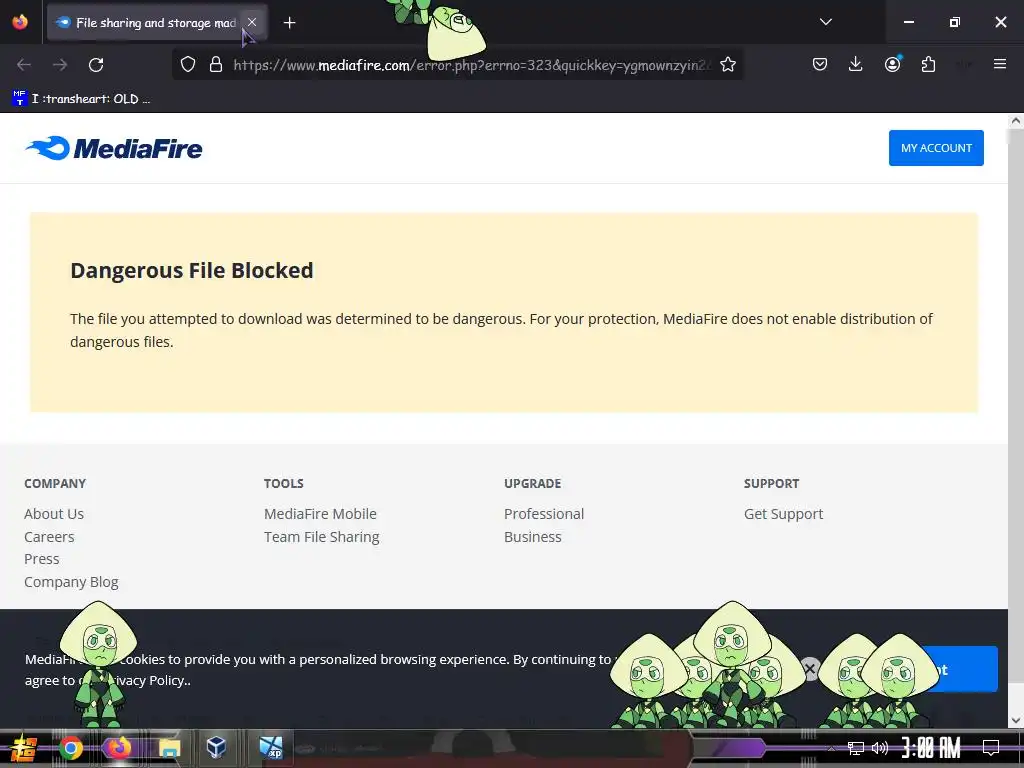1024x768 pixels.
Task: Open the 3:00 AM clock
Action: point(931,748)
